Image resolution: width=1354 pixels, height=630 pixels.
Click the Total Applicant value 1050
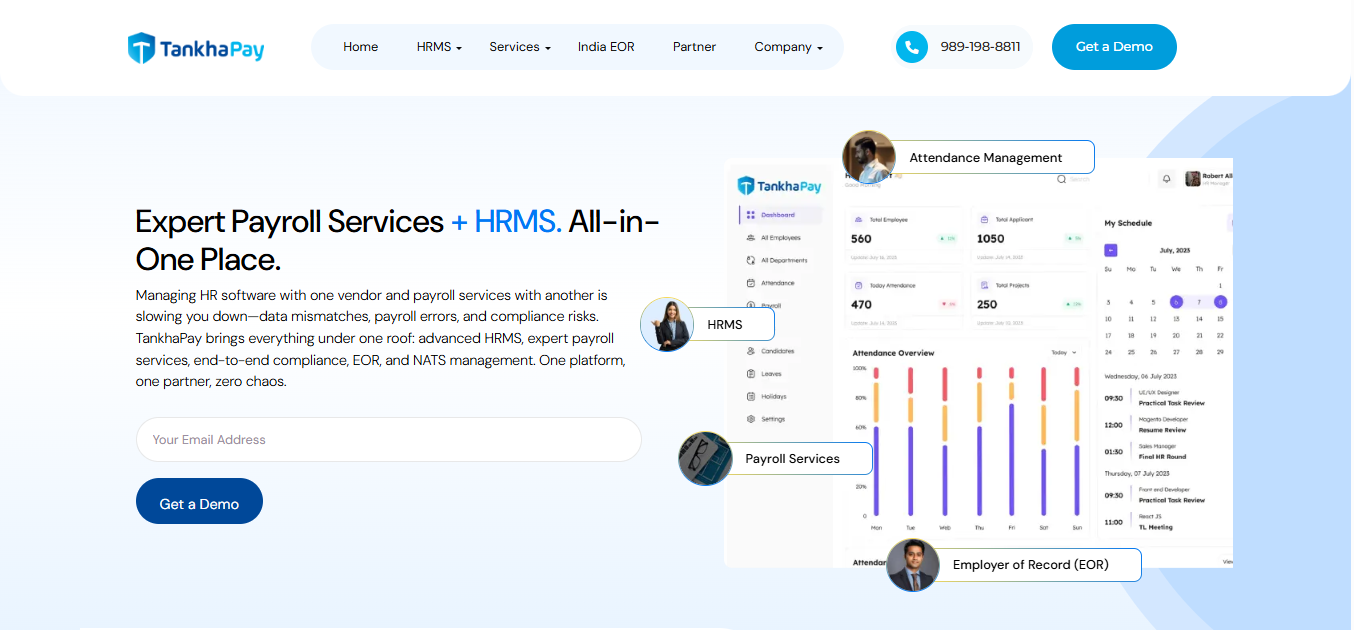990,239
